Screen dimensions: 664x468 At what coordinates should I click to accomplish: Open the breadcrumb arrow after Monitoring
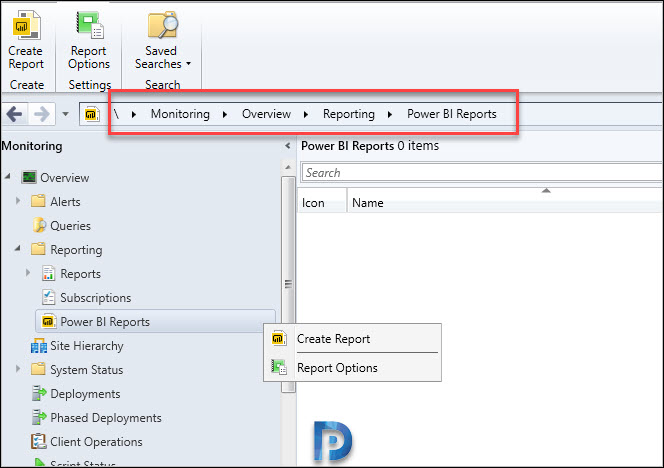225,114
